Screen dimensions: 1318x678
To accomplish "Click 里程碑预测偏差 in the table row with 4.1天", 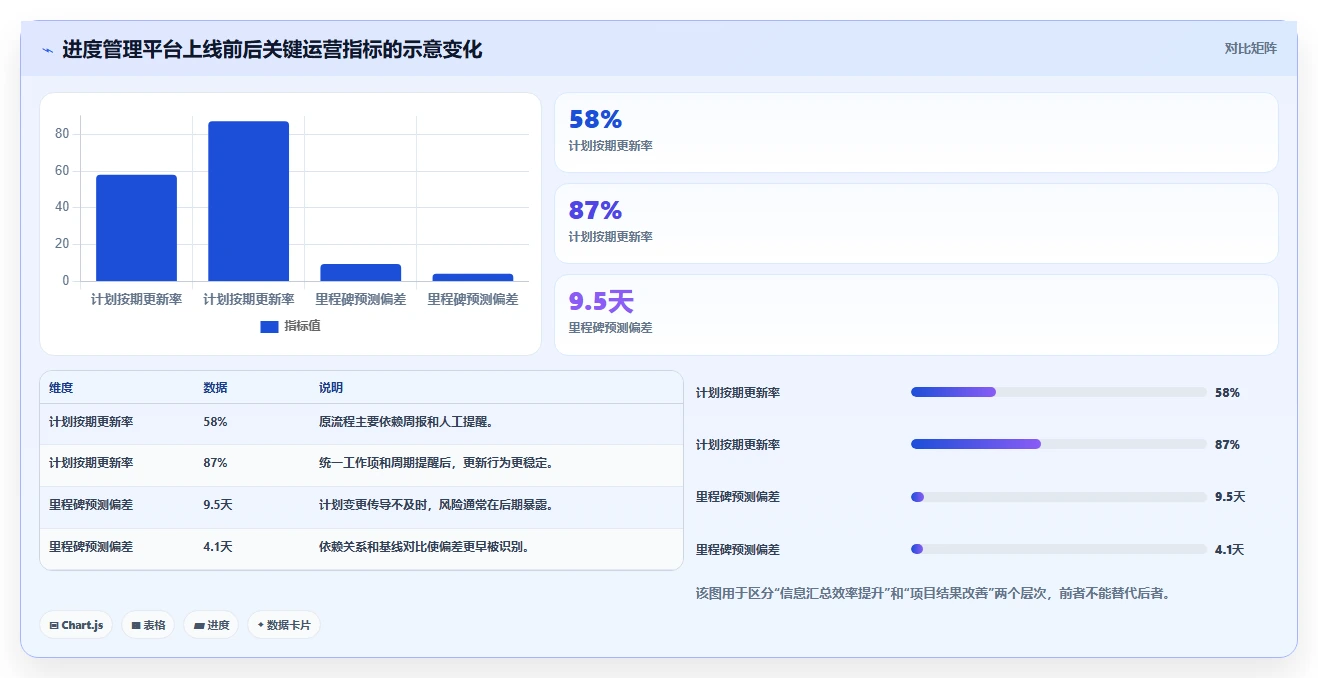I will click(91, 547).
